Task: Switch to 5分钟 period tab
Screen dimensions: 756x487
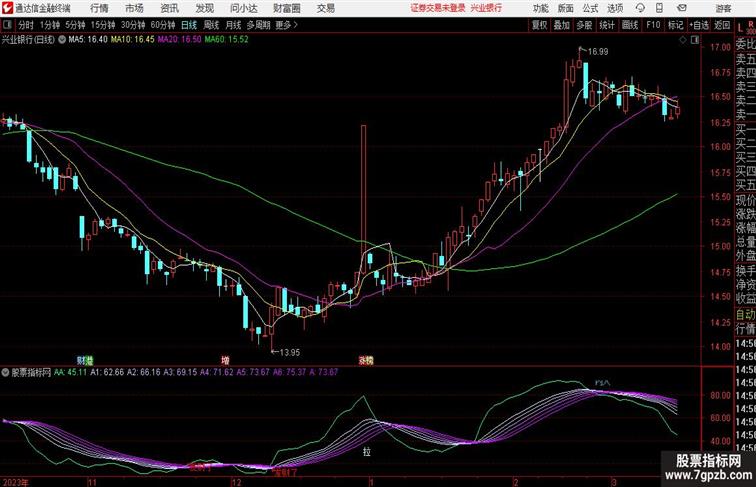Action: pos(75,25)
